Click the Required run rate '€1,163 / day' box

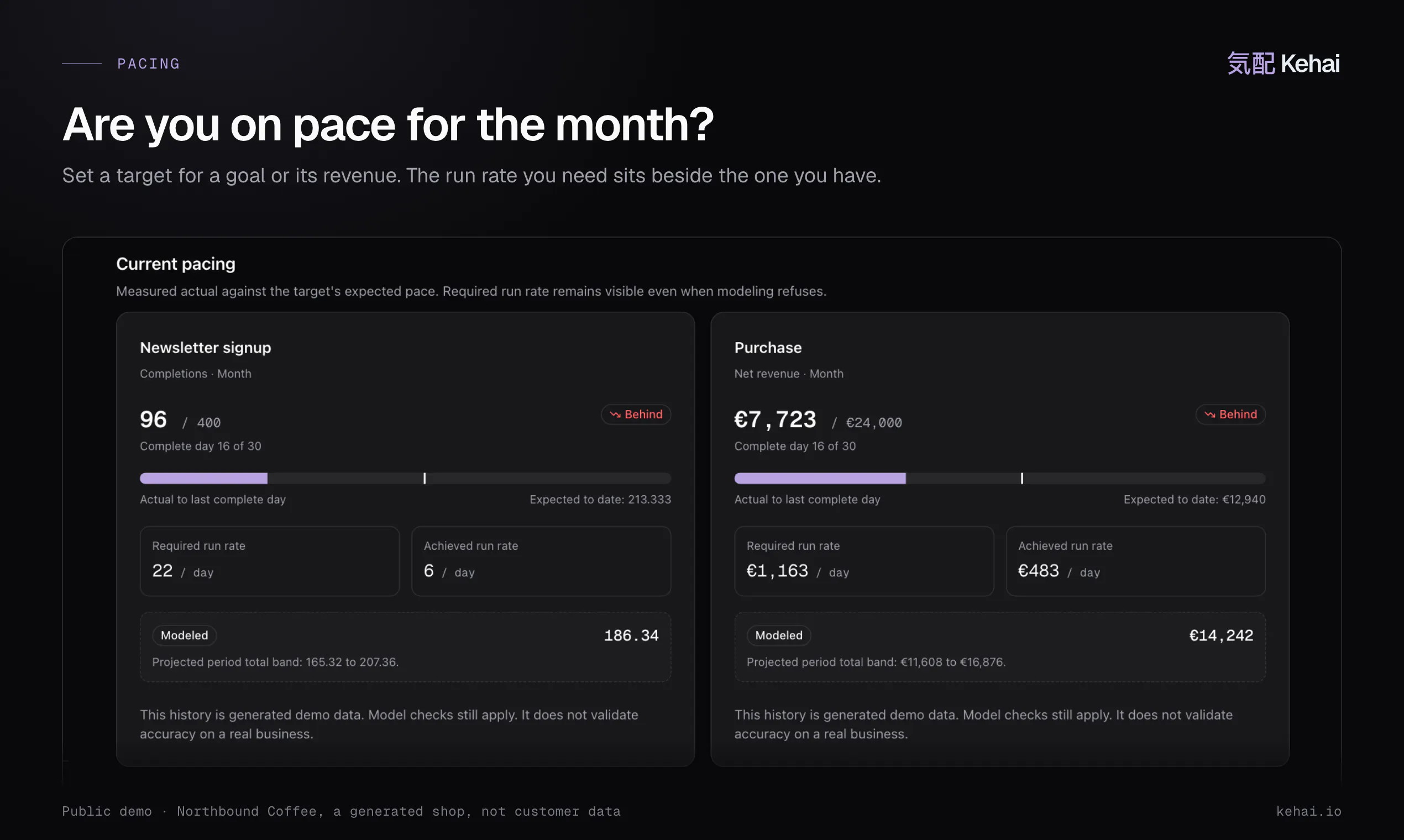click(864, 561)
